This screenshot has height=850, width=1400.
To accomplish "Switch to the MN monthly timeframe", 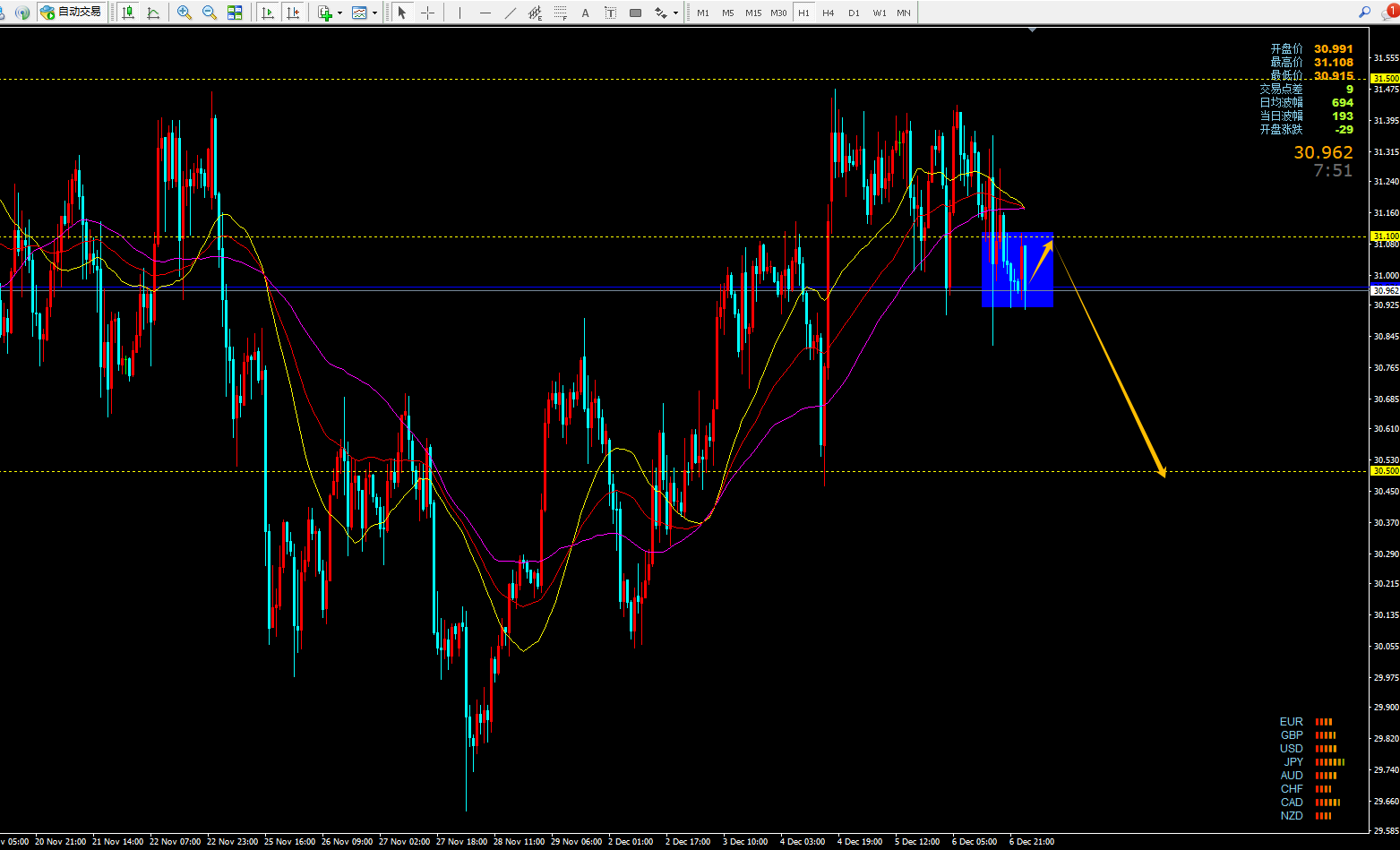I will tap(904, 13).
